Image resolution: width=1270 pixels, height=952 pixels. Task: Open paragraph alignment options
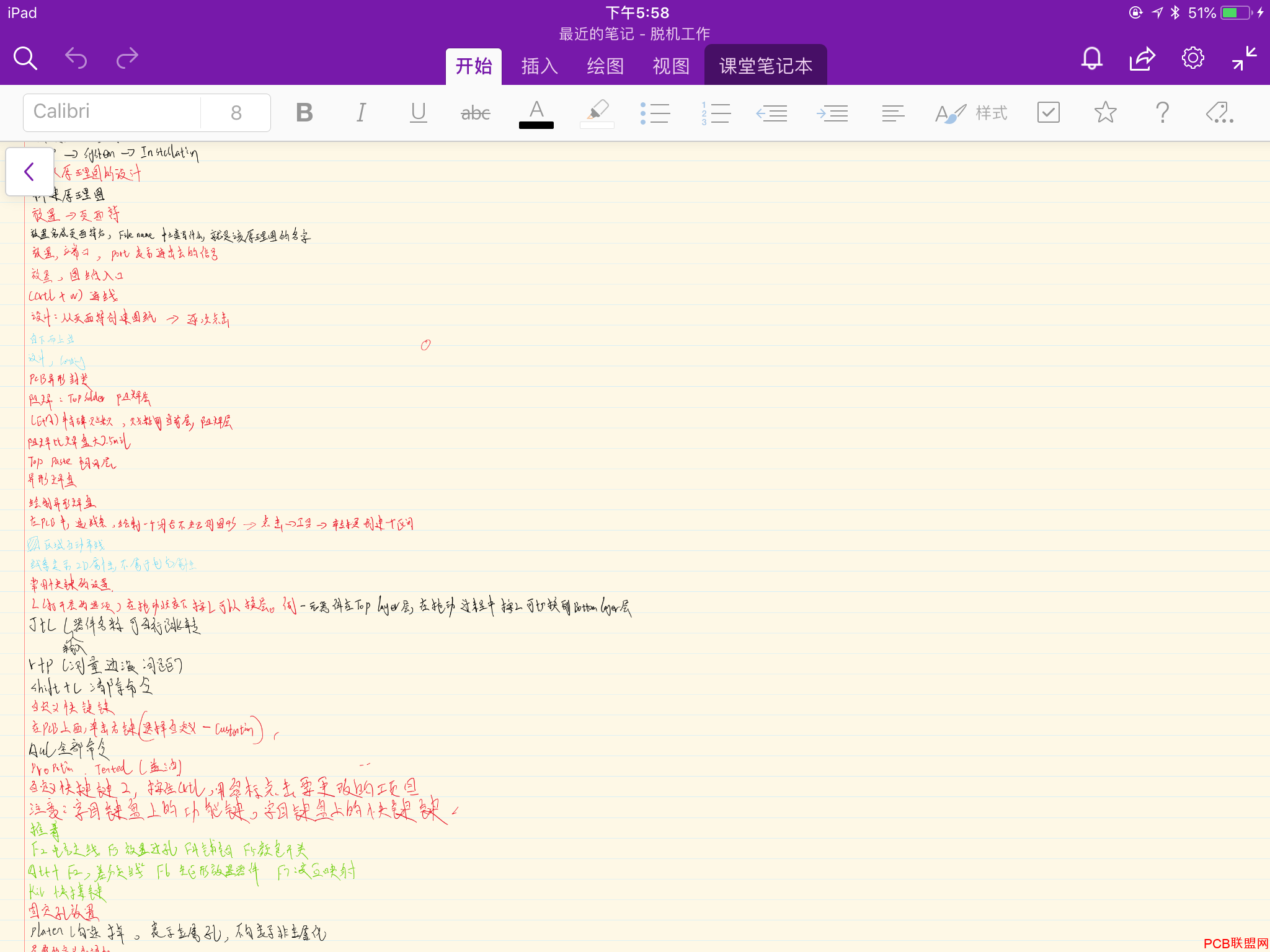click(893, 113)
